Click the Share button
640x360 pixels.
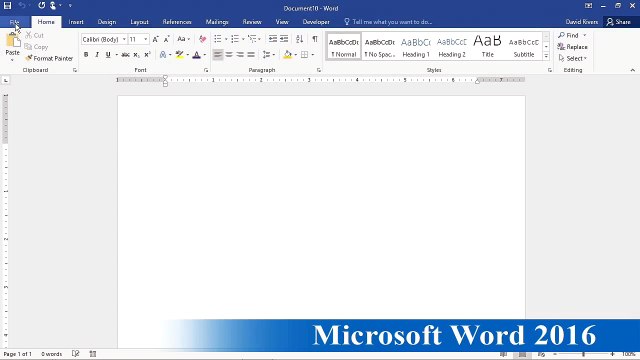click(x=618, y=22)
